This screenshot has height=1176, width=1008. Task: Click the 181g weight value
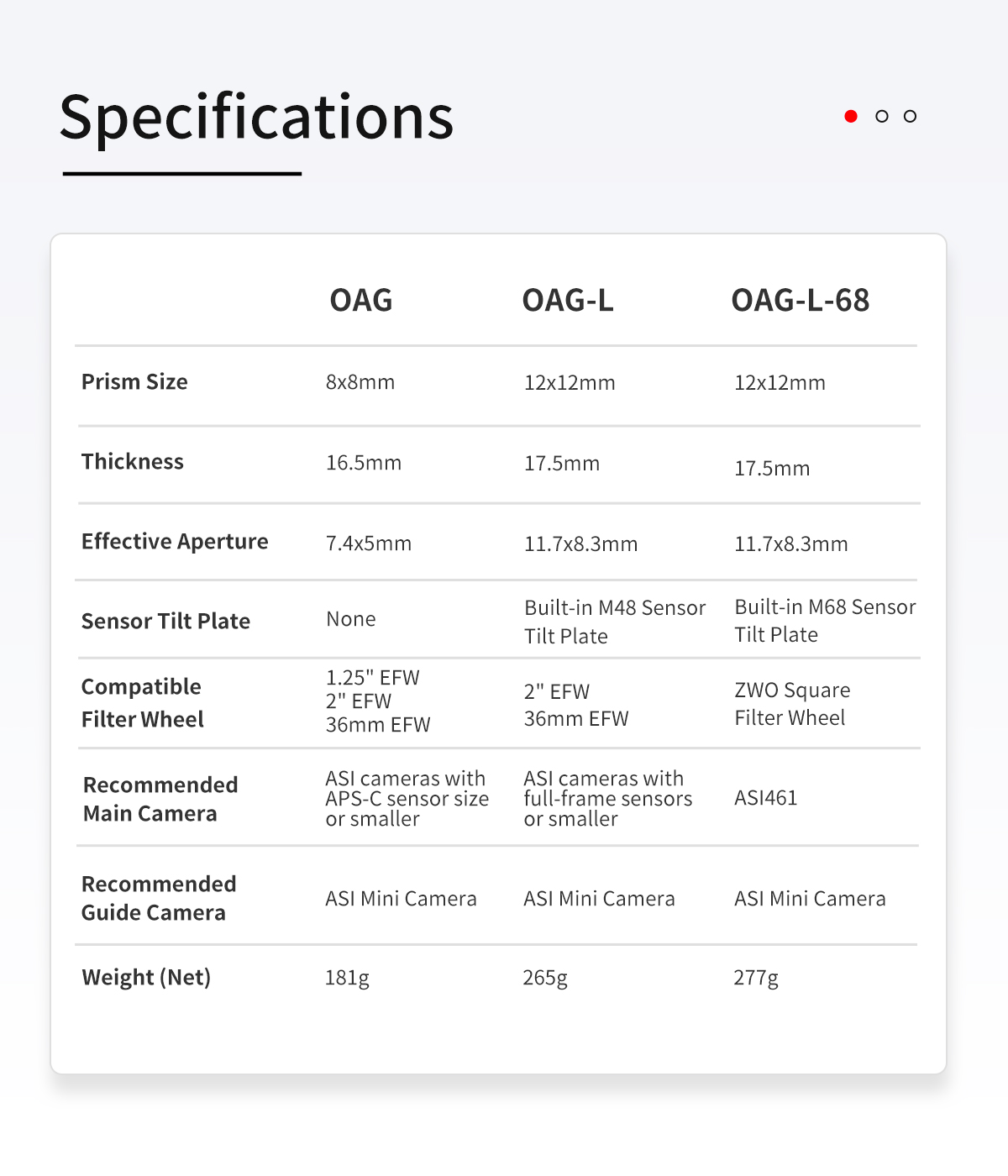(x=347, y=978)
